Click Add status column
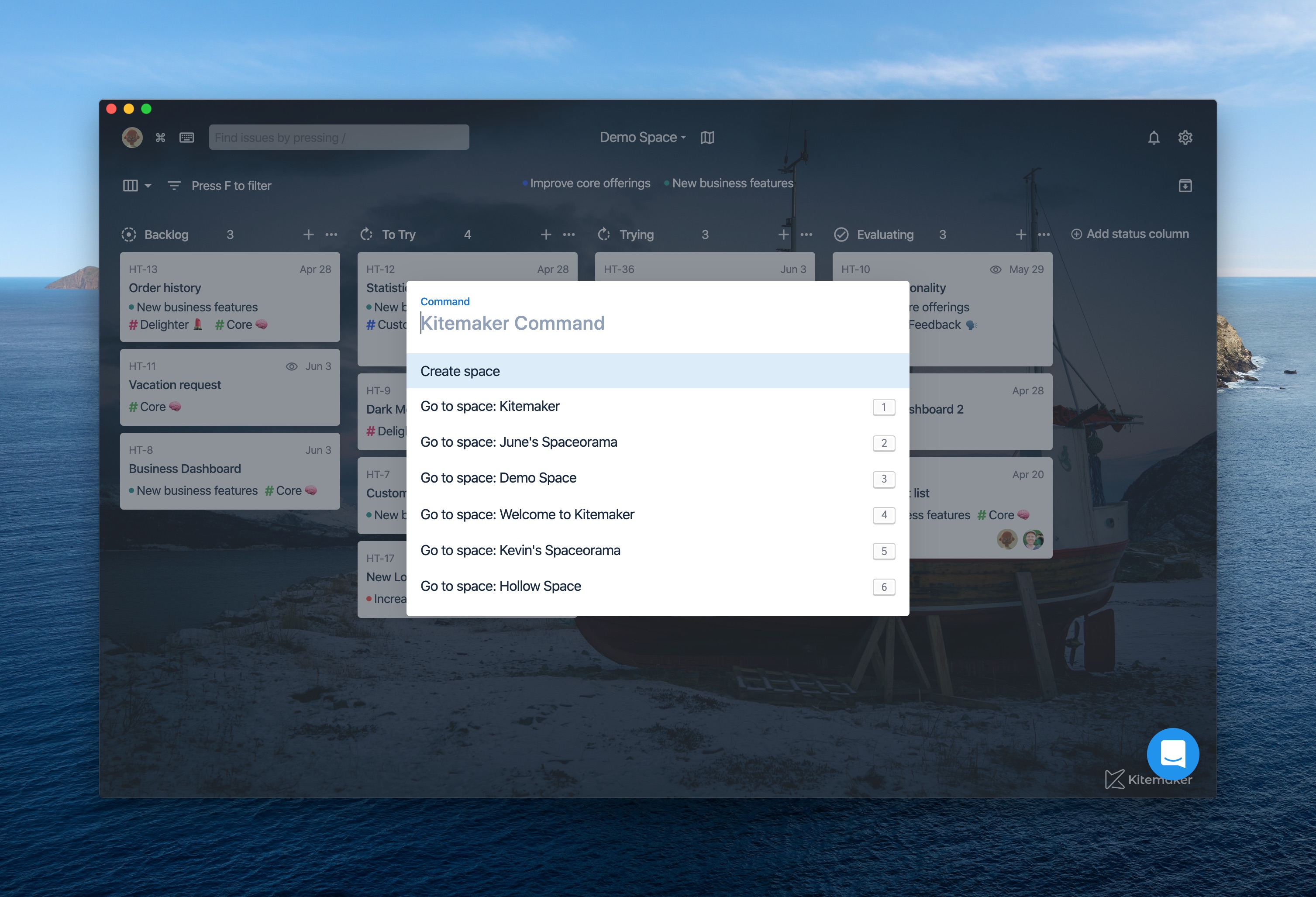The image size is (1316, 897). pyautogui.click(x=1130, y=234)
